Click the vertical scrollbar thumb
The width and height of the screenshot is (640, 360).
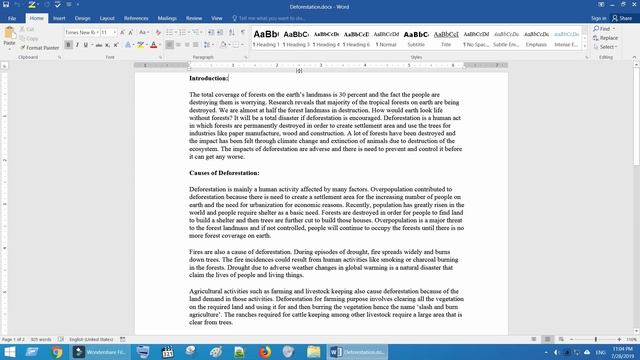(636, 116)
